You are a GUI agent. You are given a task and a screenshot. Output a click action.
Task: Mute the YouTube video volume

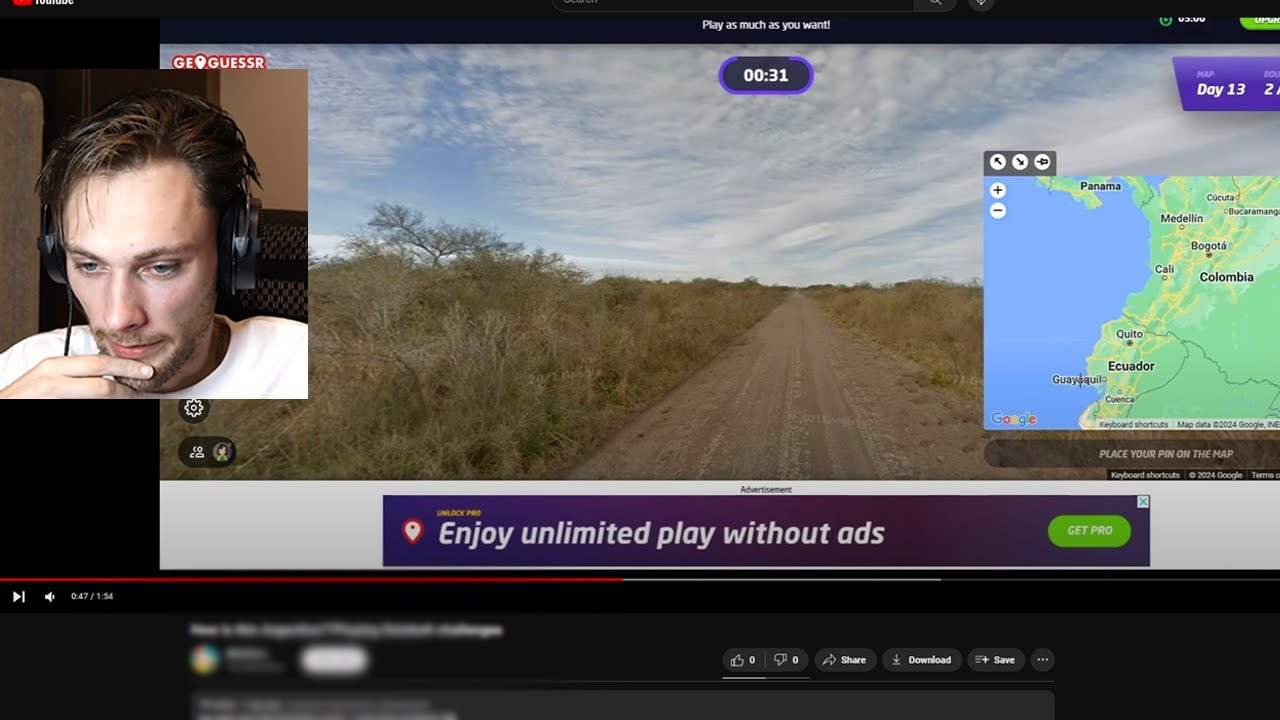click(49, 597)
